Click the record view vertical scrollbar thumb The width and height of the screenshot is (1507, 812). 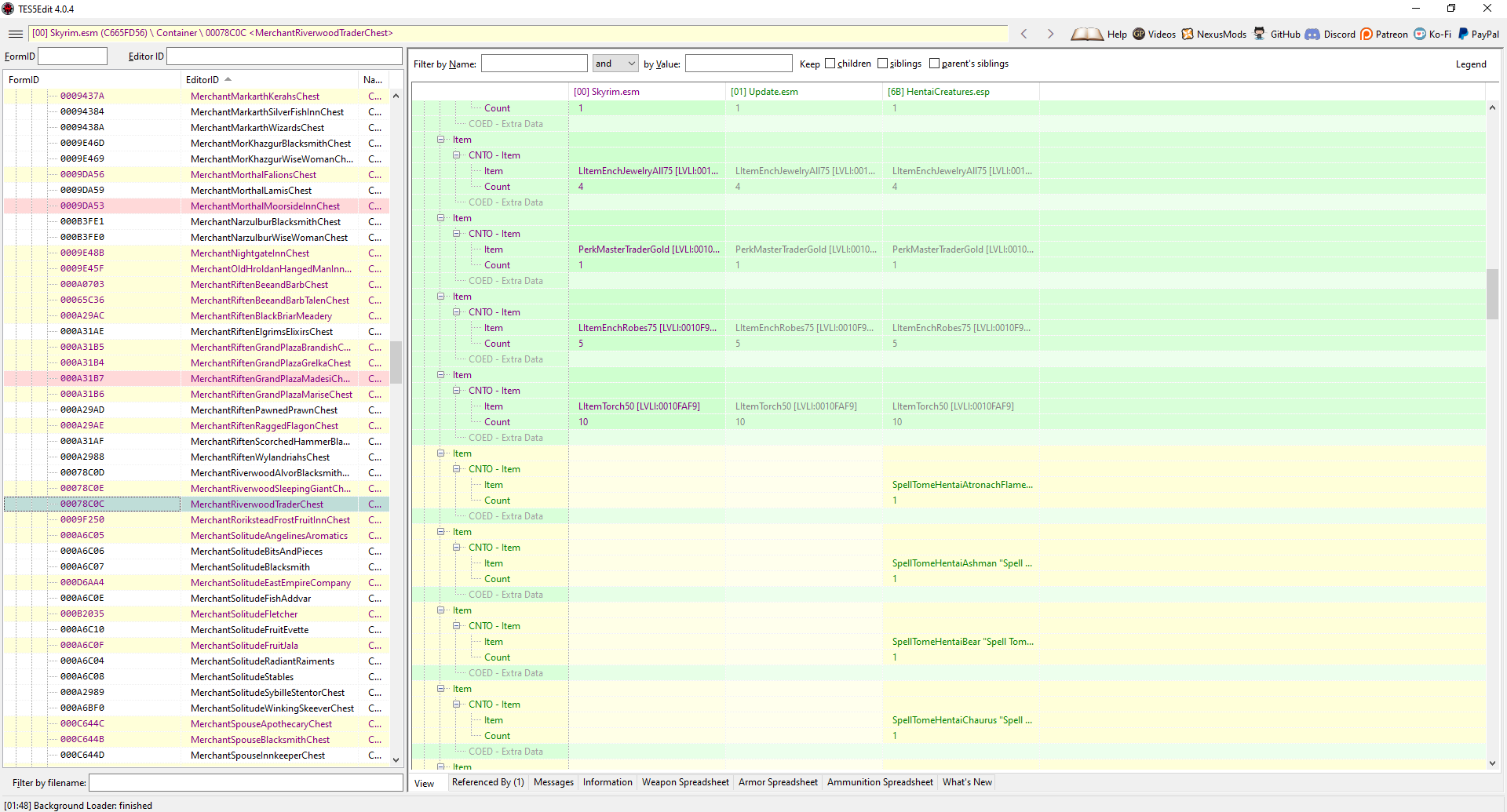(1492, 294)
